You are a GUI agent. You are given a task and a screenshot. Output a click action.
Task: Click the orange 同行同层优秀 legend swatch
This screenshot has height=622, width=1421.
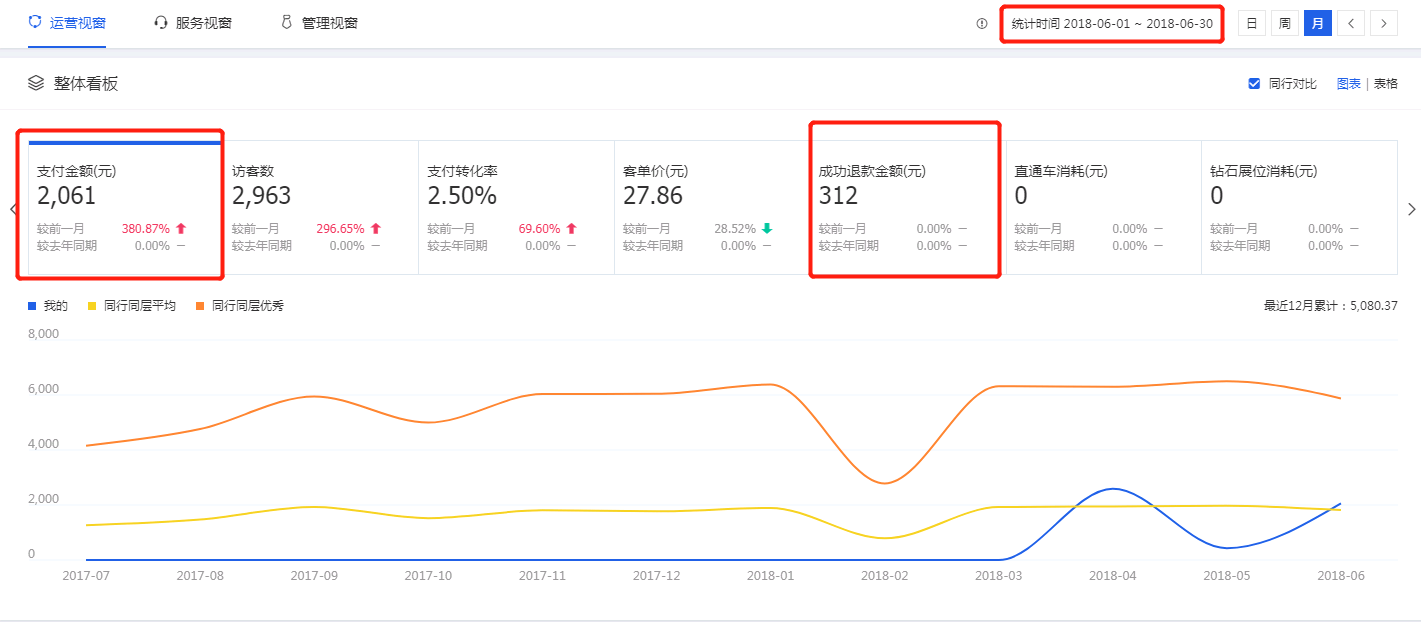pos(200,306)
